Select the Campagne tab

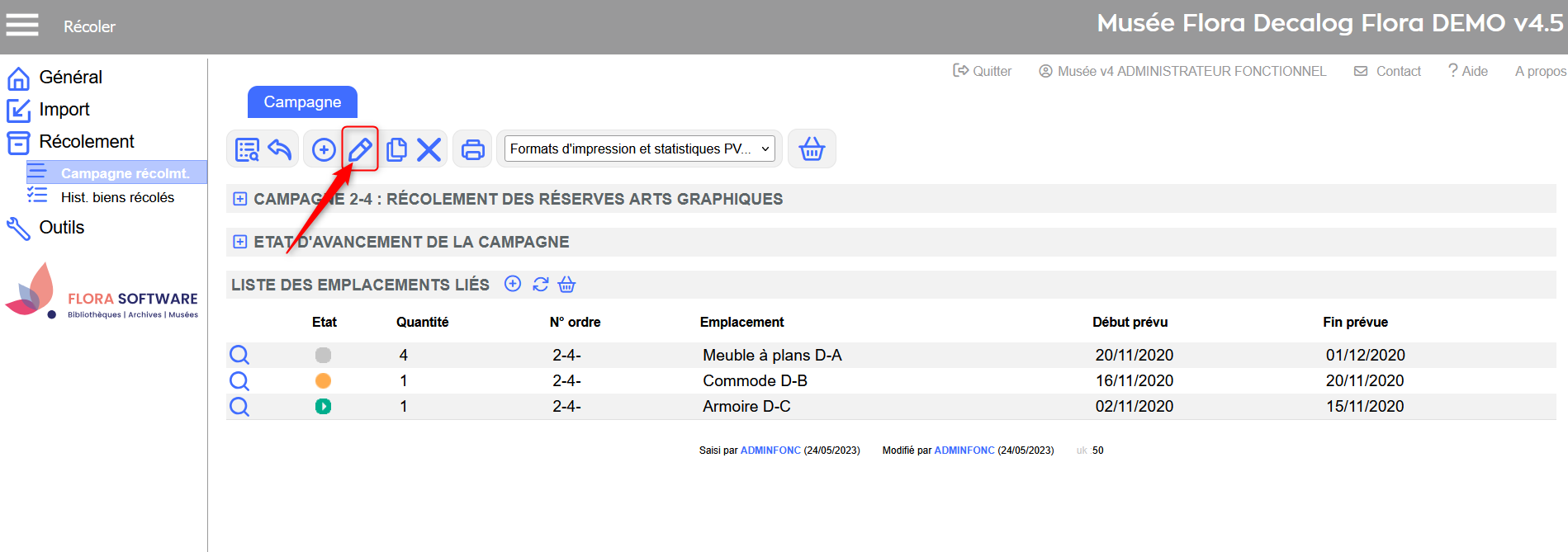pos(302,102)
